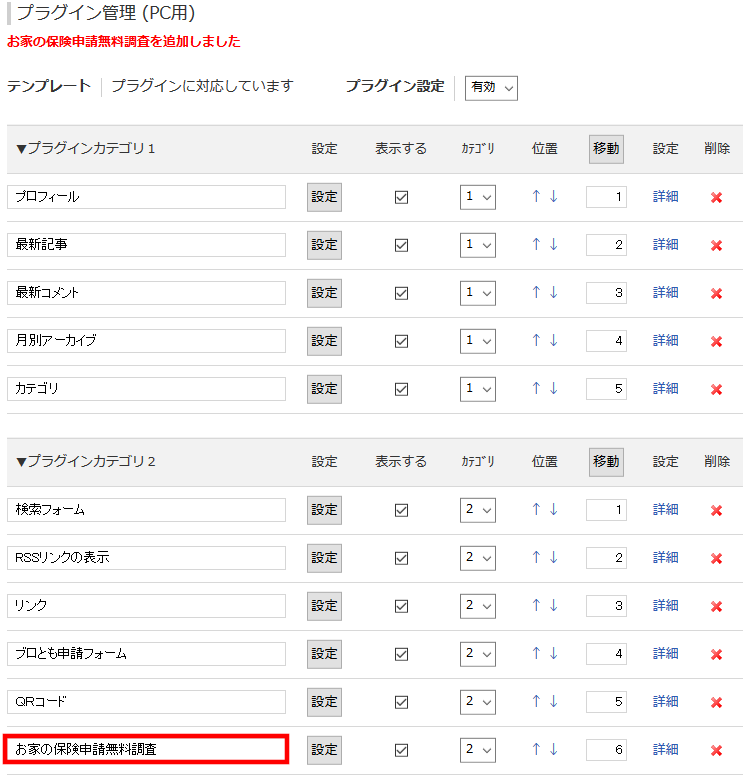Uncheck 表示する for the プロフィール plugin
749x777 pixels.
coord(402,197)
